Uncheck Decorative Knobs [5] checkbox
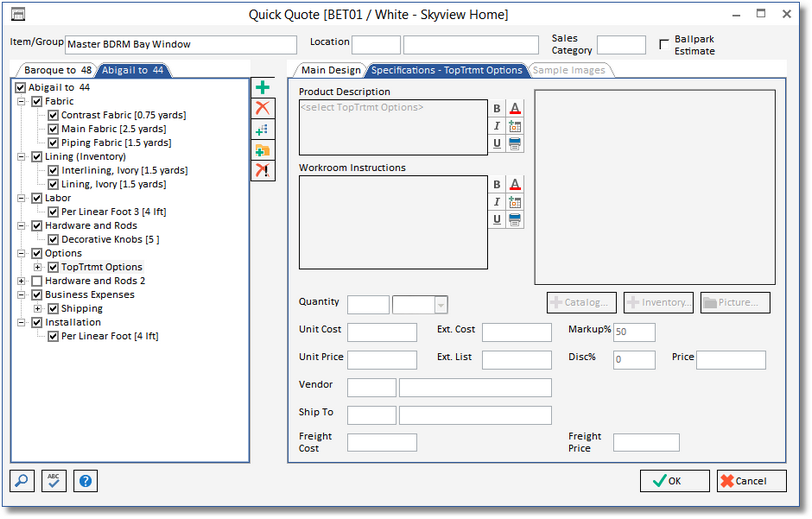This screenshot has width=812, height=519. coord(53,240)
